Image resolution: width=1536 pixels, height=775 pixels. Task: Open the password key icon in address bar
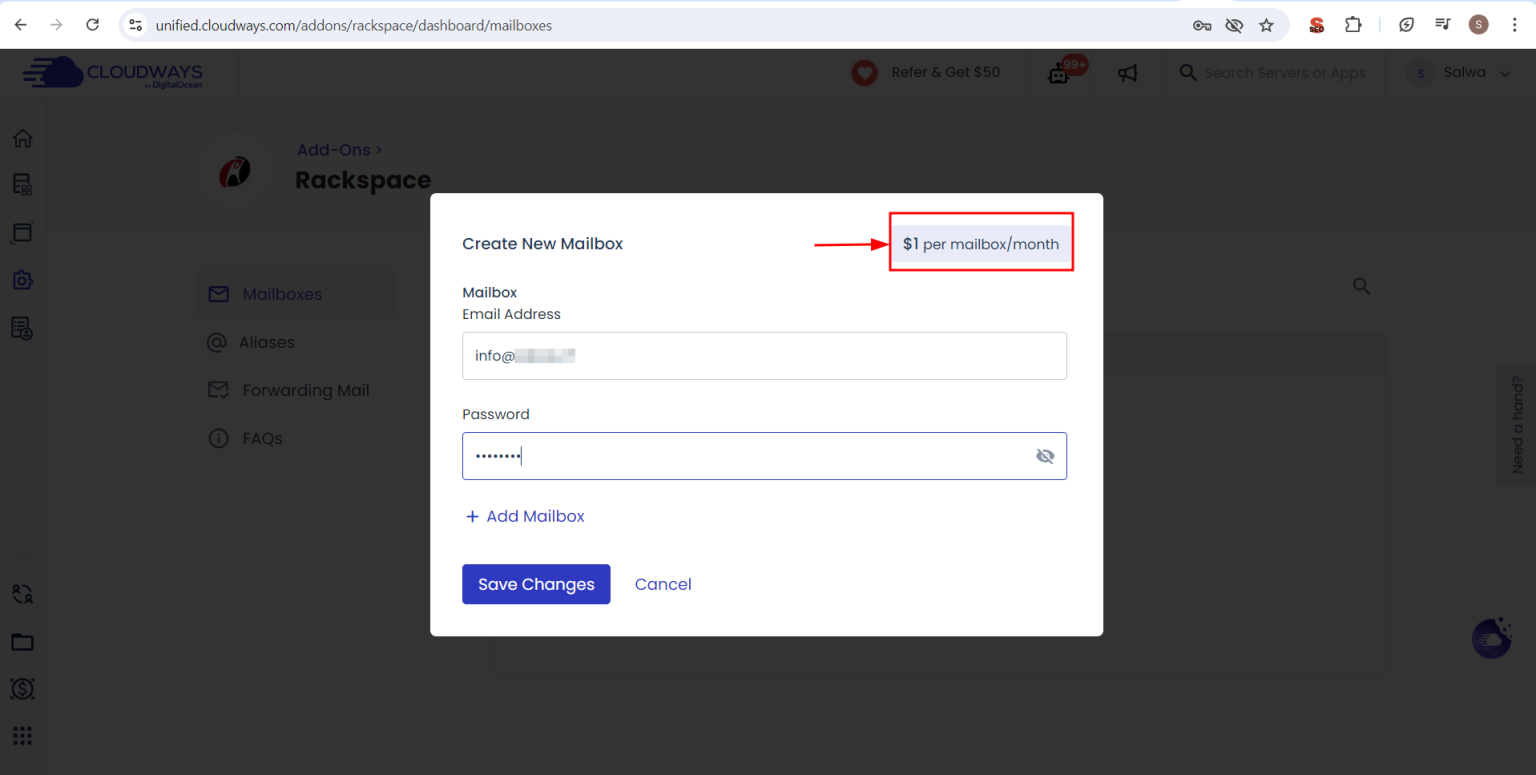[x=1202, y=25]
